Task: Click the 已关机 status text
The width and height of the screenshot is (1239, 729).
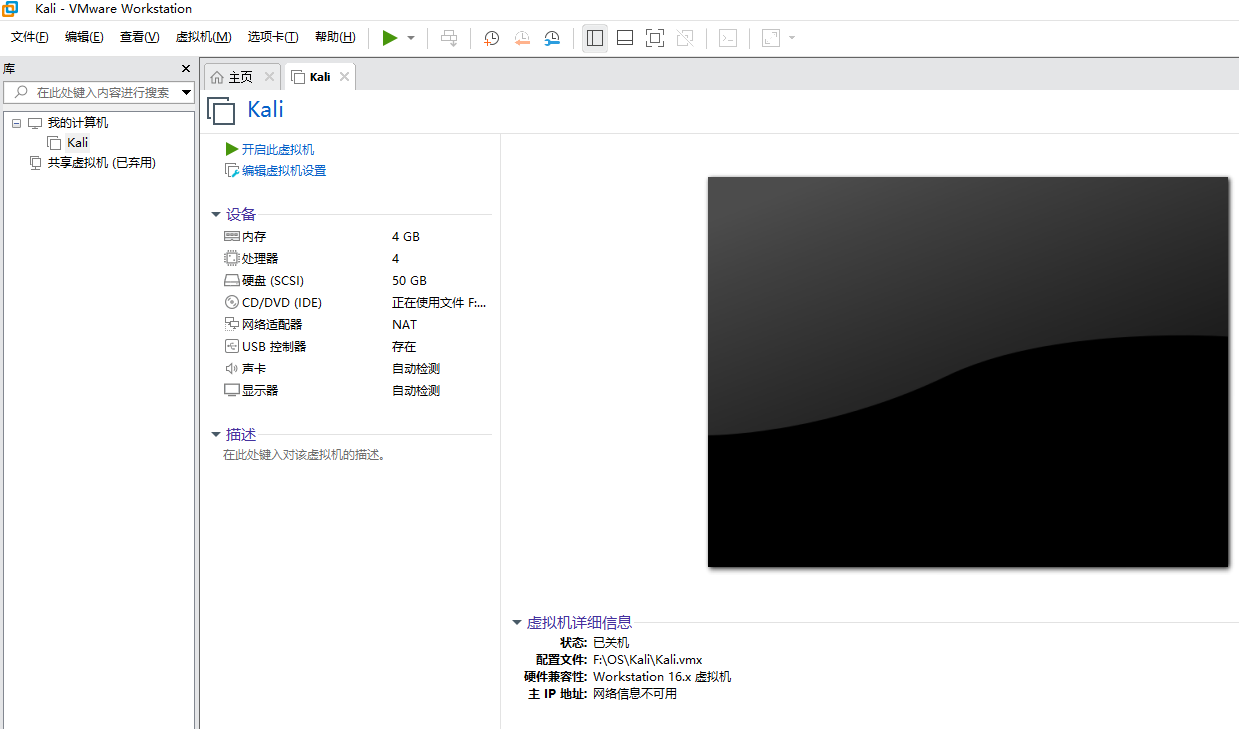Action: pyautogui.click(x=611, y=643)
